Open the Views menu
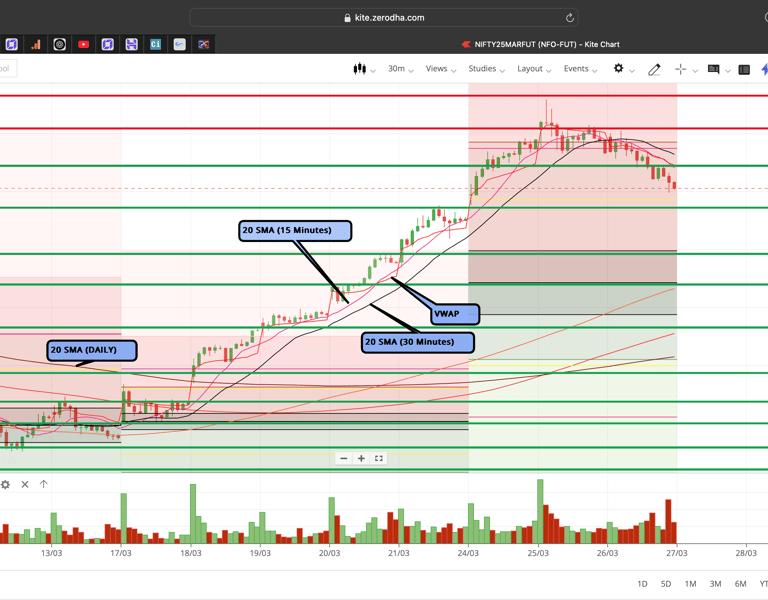 point(441,69)
